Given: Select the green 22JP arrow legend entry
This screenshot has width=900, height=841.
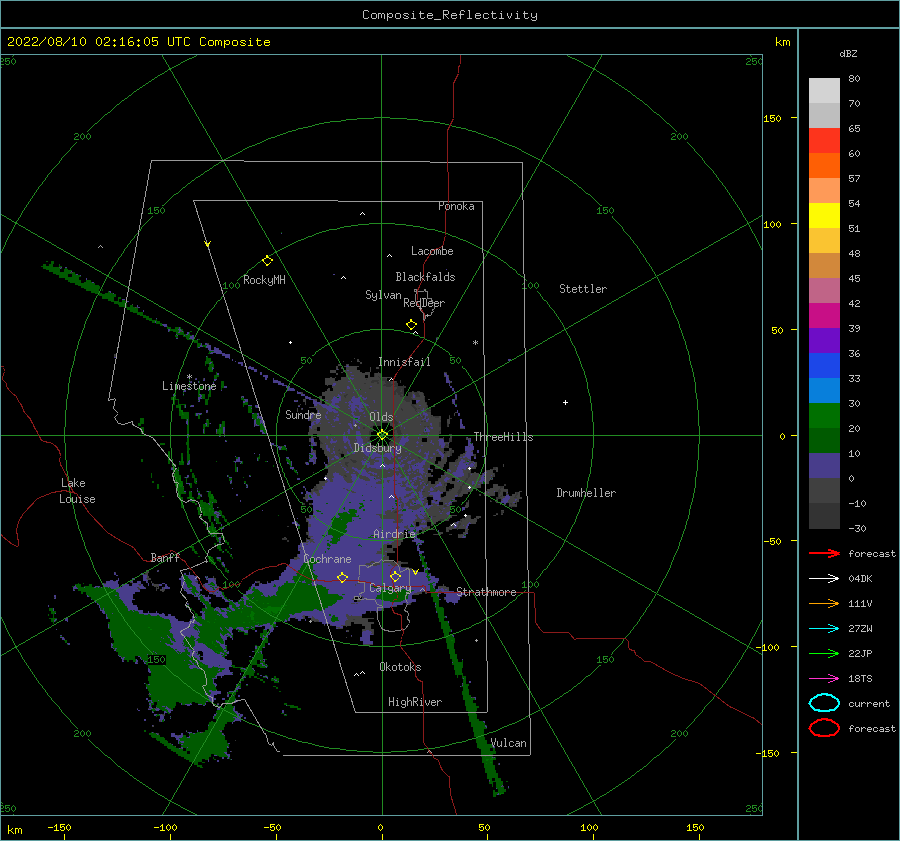Looking at the screenshot, I should [825, 653].
